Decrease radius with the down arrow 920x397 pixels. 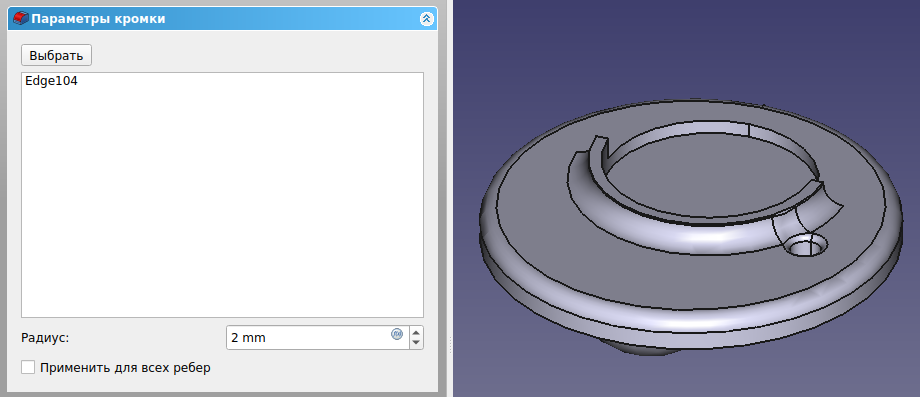416,342
